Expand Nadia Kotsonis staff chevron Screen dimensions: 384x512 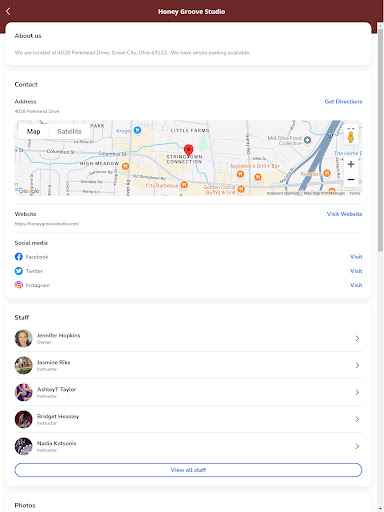[x=357, y=446]
